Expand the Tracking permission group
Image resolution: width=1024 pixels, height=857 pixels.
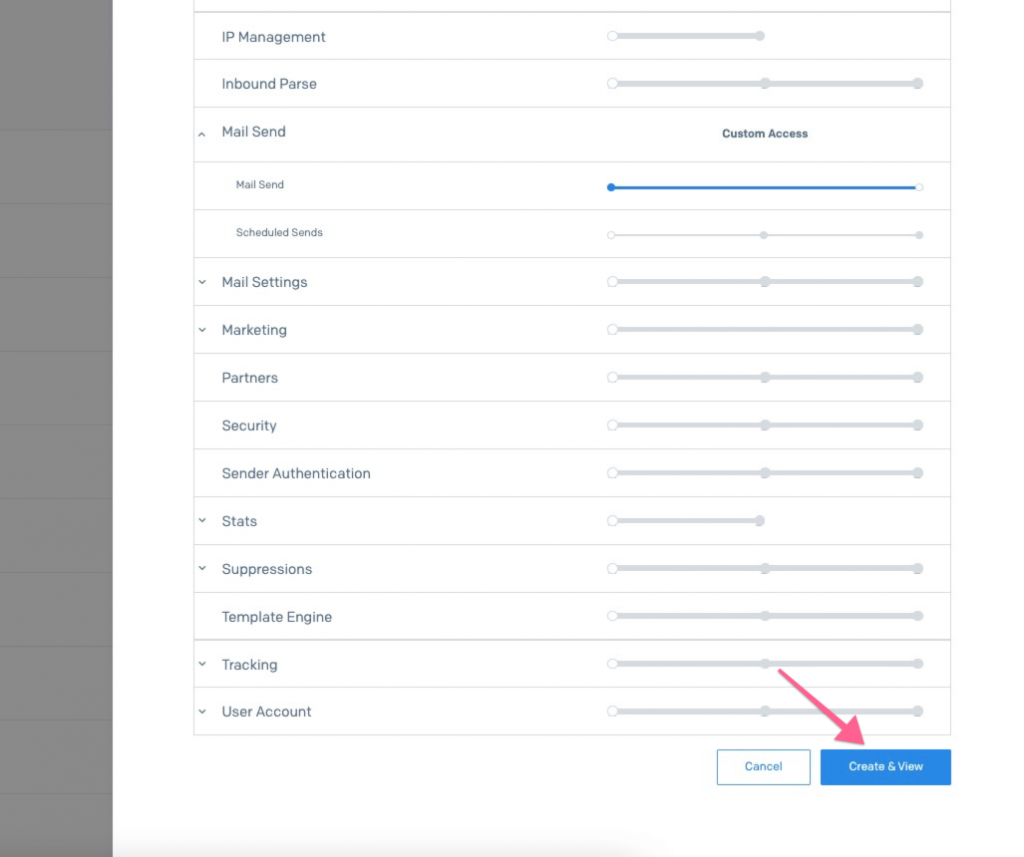point(202,665)
